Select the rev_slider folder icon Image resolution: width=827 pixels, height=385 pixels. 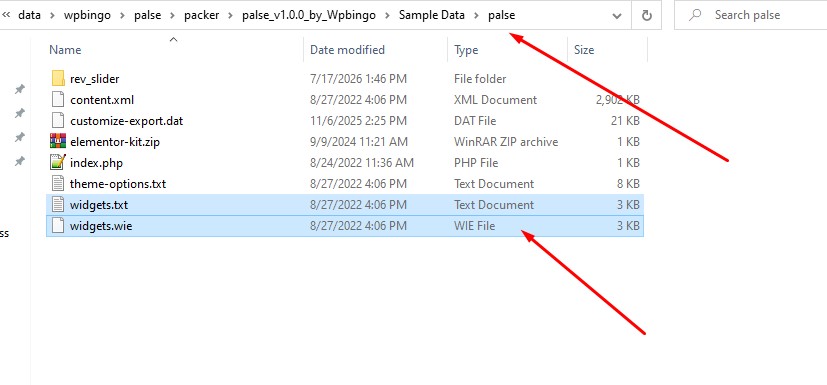(x=58, y=79)
